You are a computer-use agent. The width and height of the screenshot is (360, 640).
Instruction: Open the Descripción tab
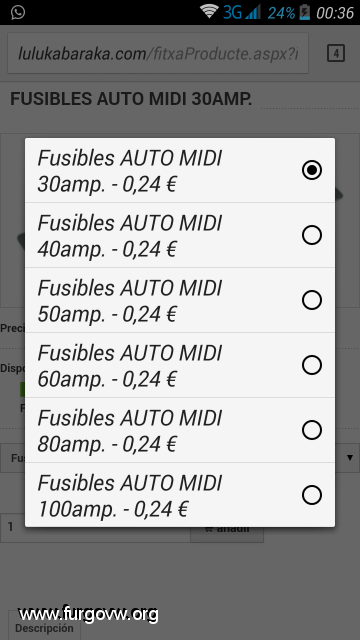(44, 628)
